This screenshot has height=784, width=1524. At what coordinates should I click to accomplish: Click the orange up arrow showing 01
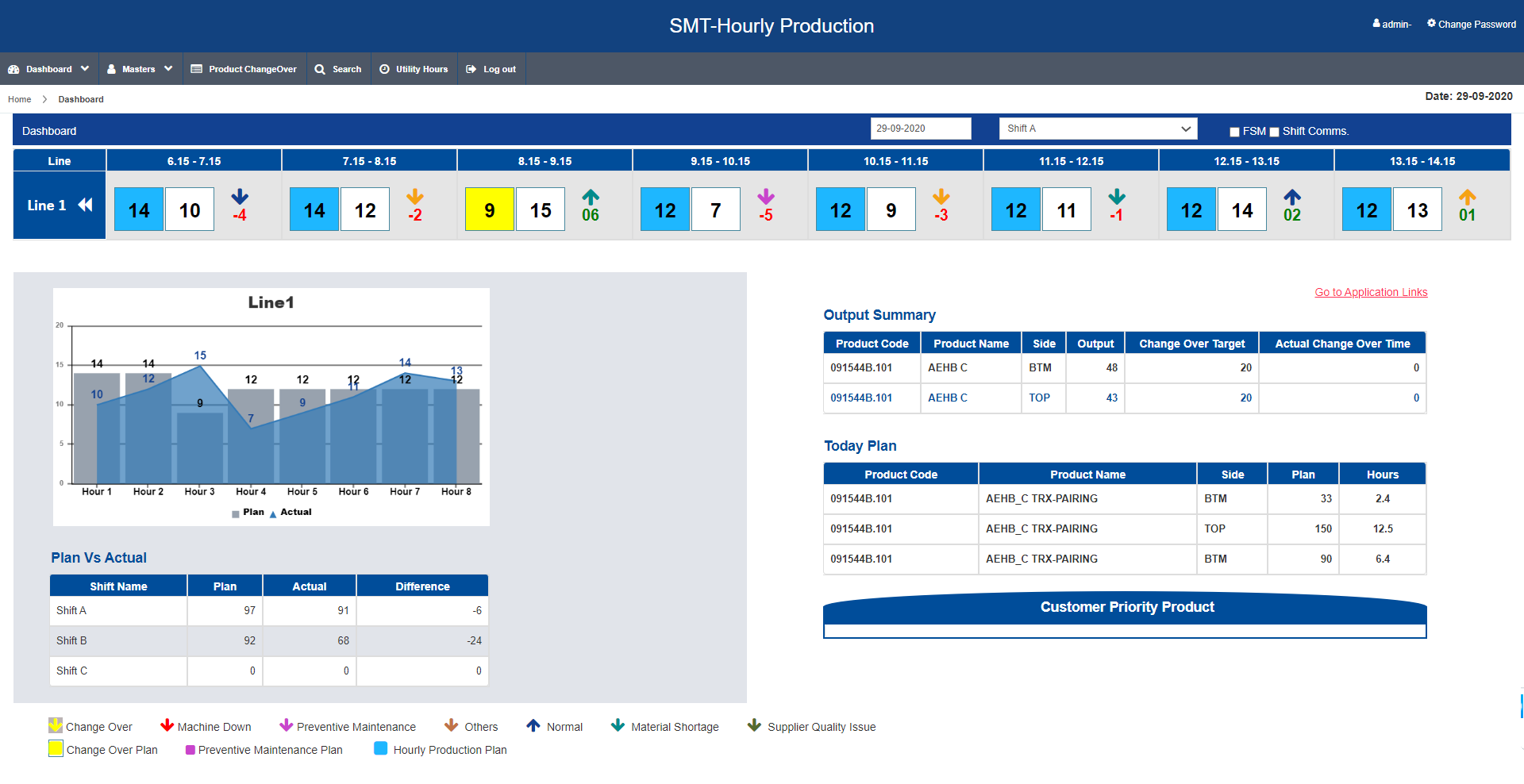[1468, 197]
